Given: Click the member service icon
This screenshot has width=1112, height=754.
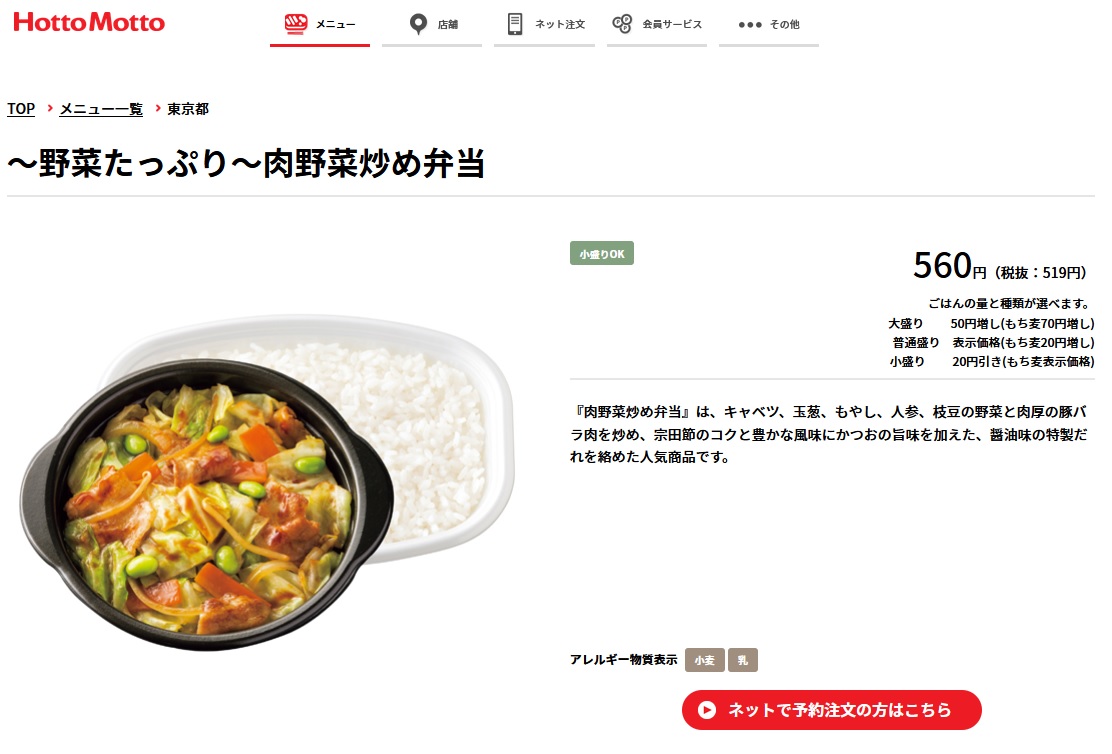Looking at the screenshot, I should coord(622,24).
